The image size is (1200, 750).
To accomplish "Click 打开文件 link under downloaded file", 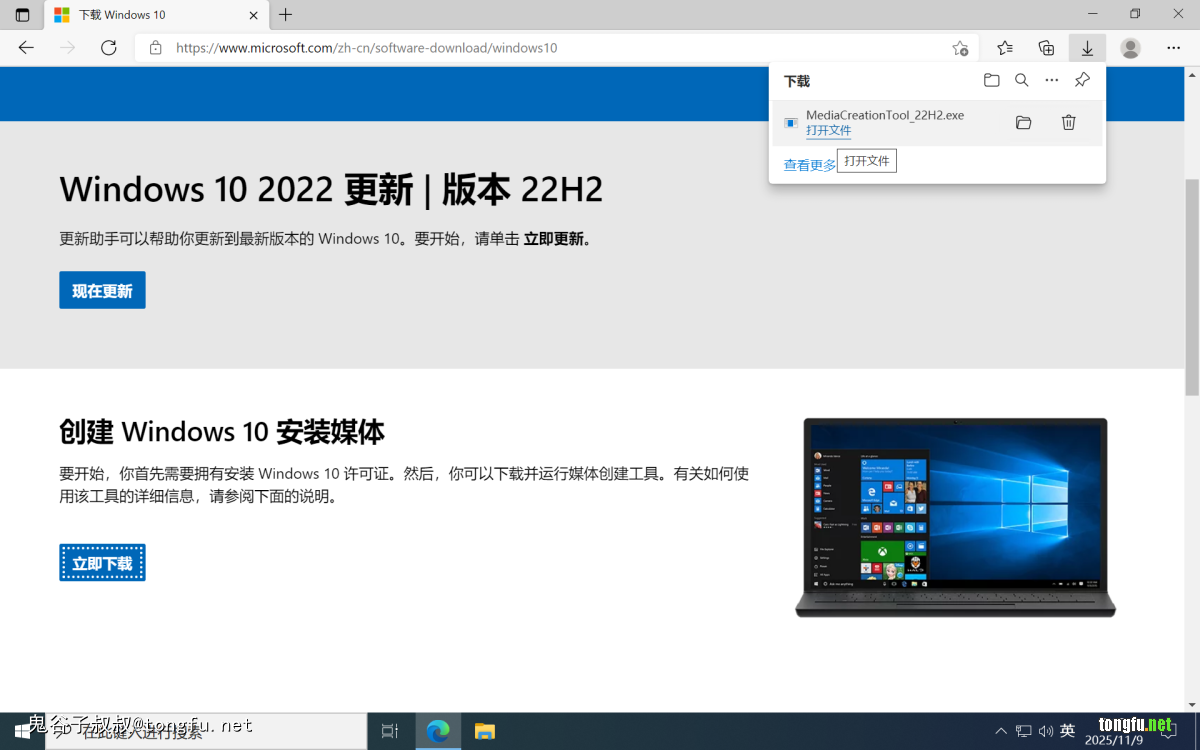I will [x=828, y=131].
